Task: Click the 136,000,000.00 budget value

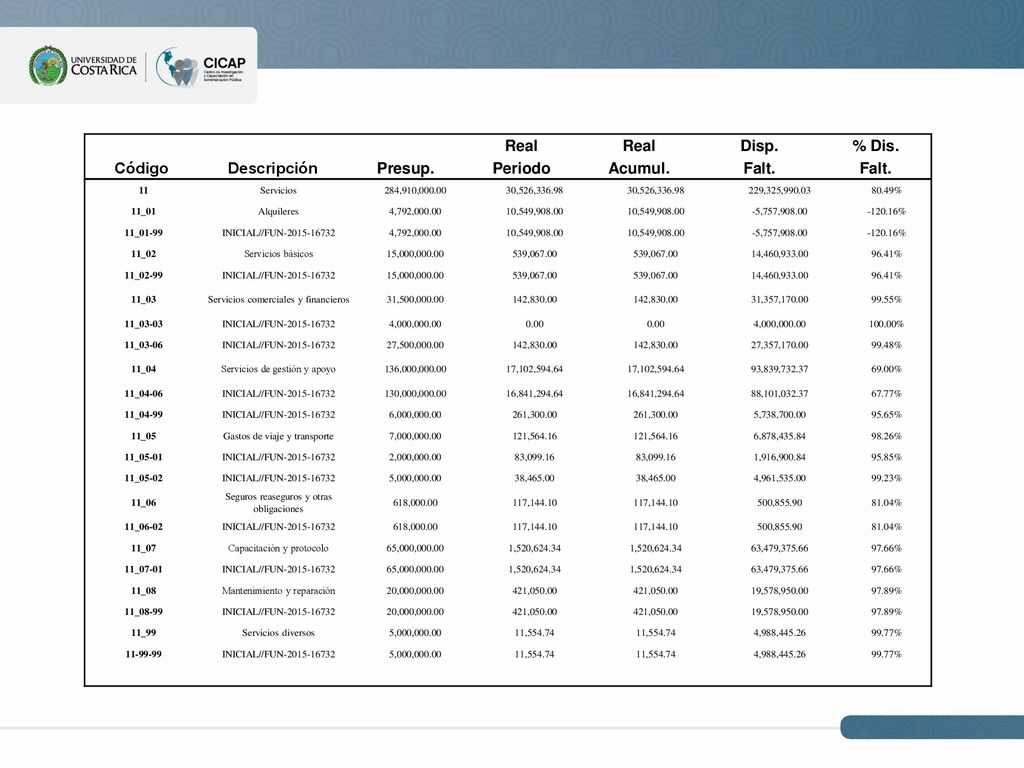Action: pos(415,369)
